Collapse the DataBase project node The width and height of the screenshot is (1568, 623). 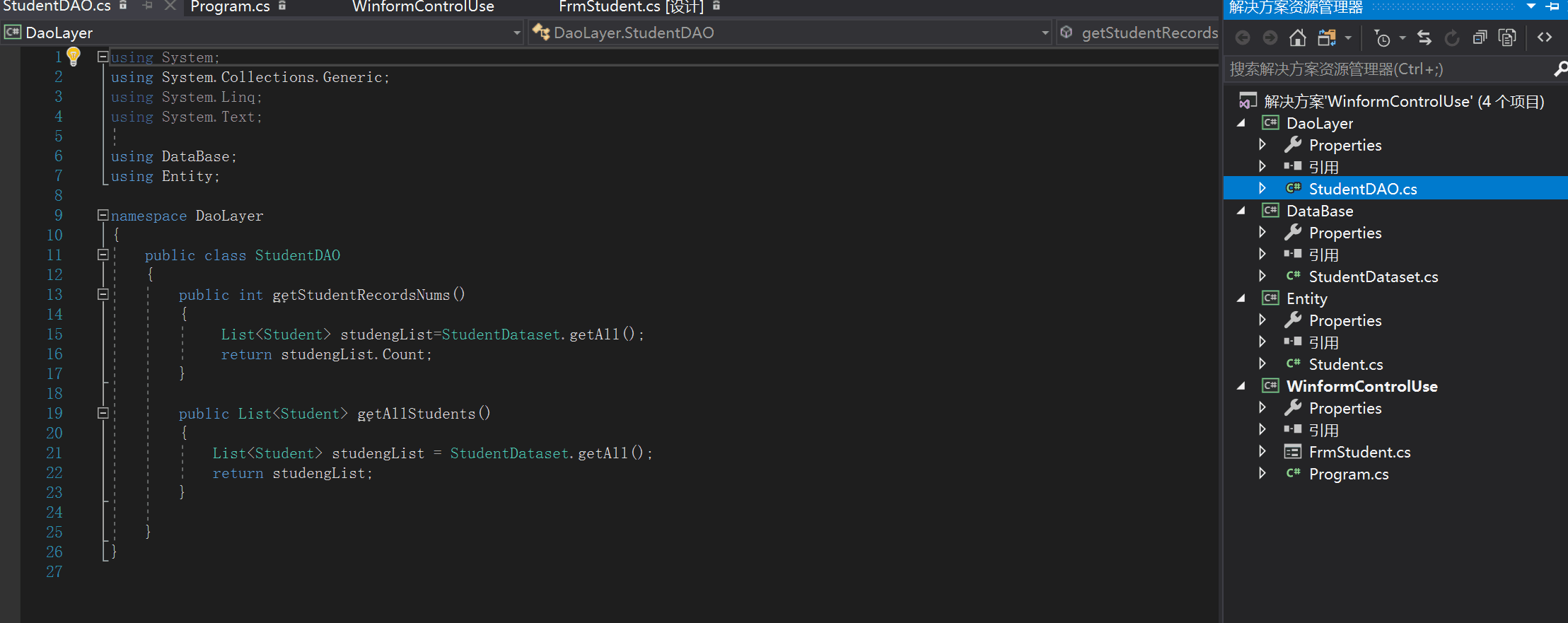point(1241,211)
